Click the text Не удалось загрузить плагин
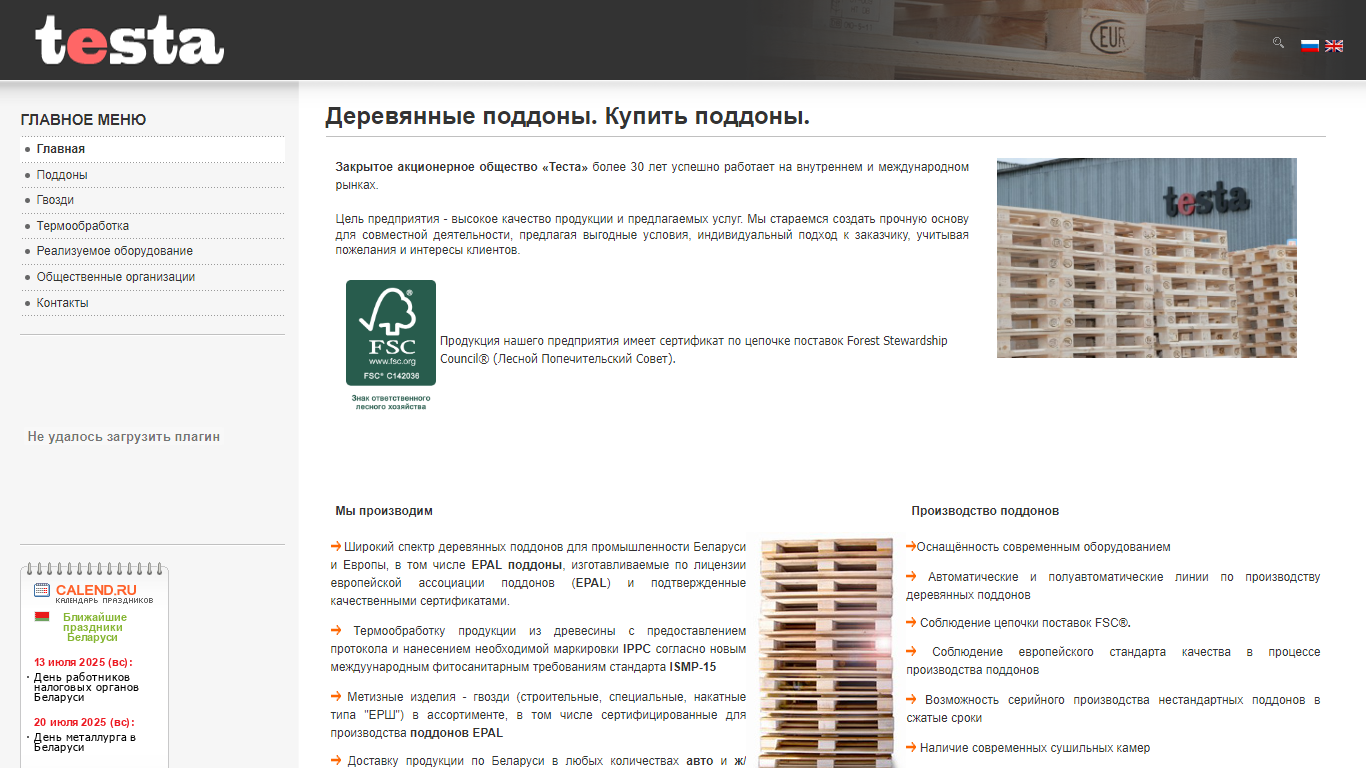 [x=124, y=437]
